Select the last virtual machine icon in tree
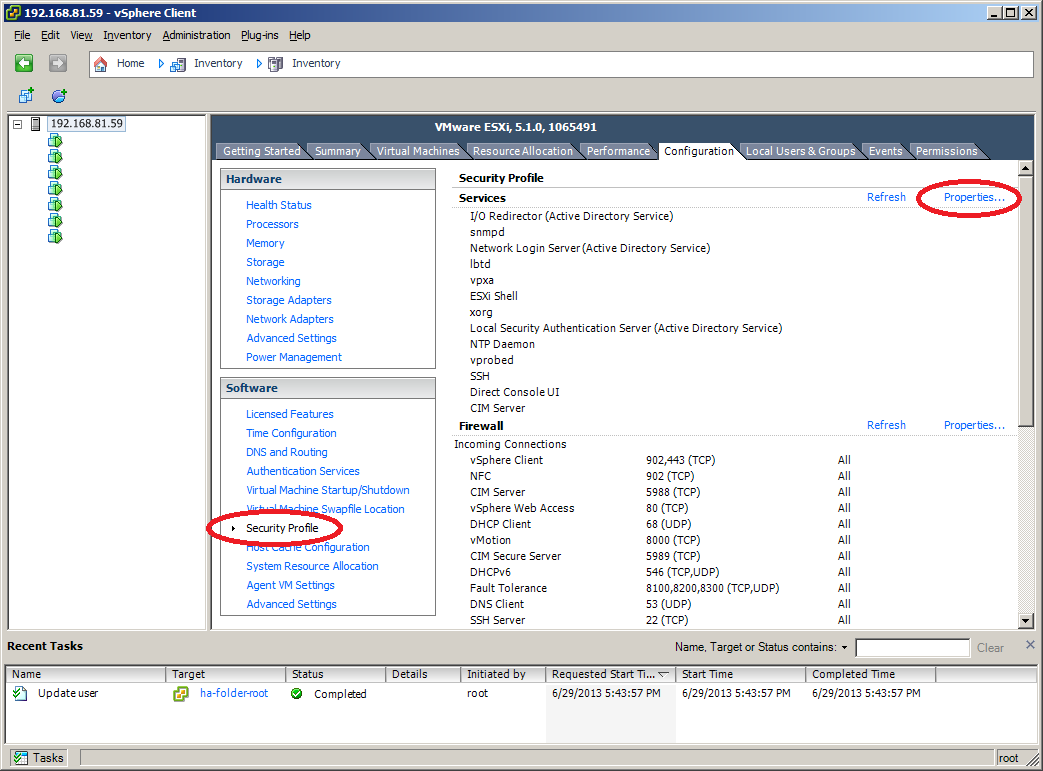The image size is (1043, 771). tap(55, 237)
